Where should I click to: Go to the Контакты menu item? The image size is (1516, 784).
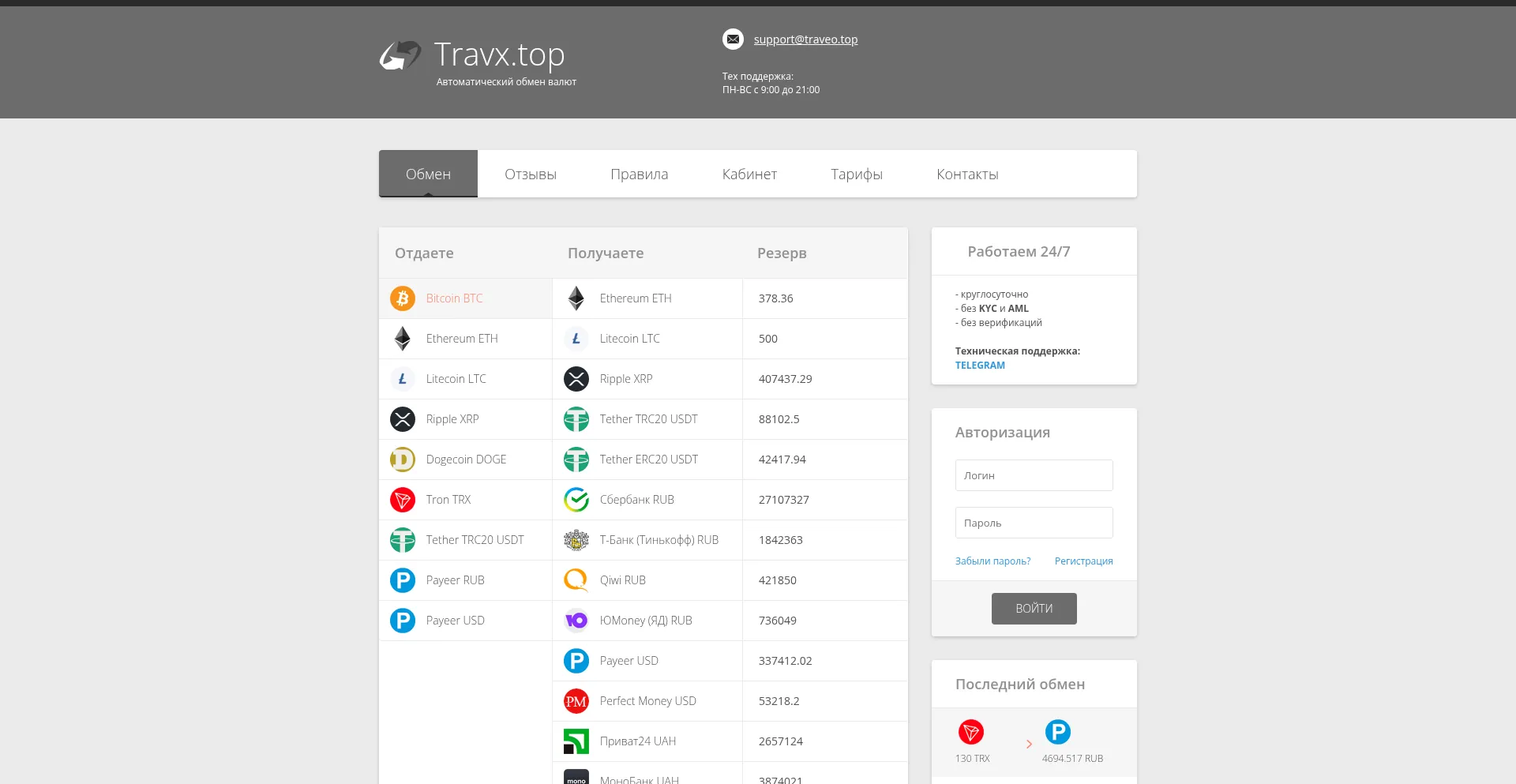pos(967,174)
